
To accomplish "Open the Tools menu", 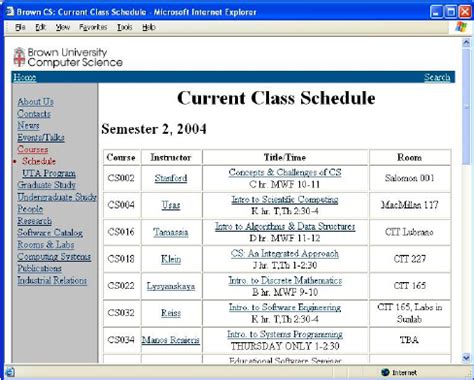I will click(125, 27).
